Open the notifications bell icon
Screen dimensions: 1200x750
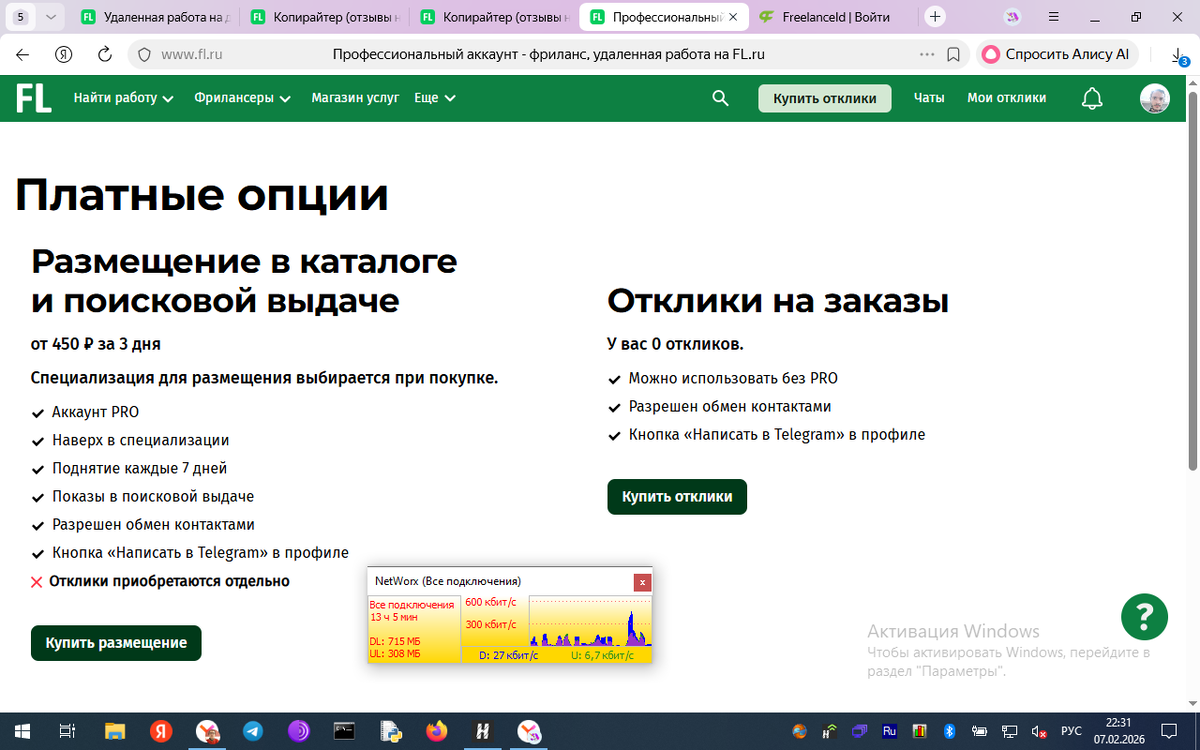click(x=1093, y=98)
